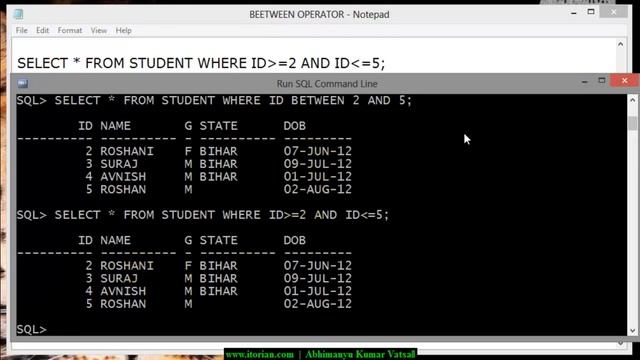Click the NAME header in first result table
640x360 pixels.
click(116, 126)
